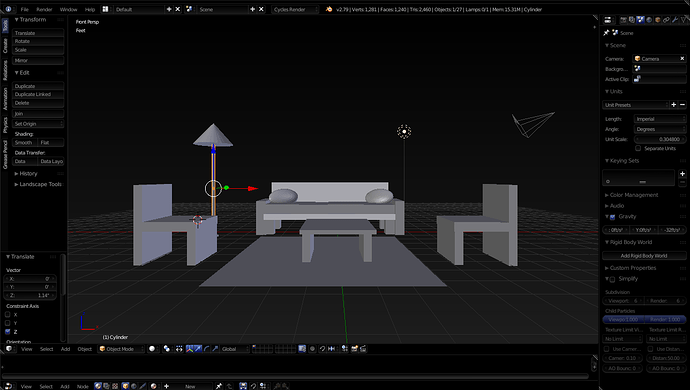This screenshot has width=690, height=390.
Task: Open the File menu
Action: pyautogui.click(x=25, y=9)
